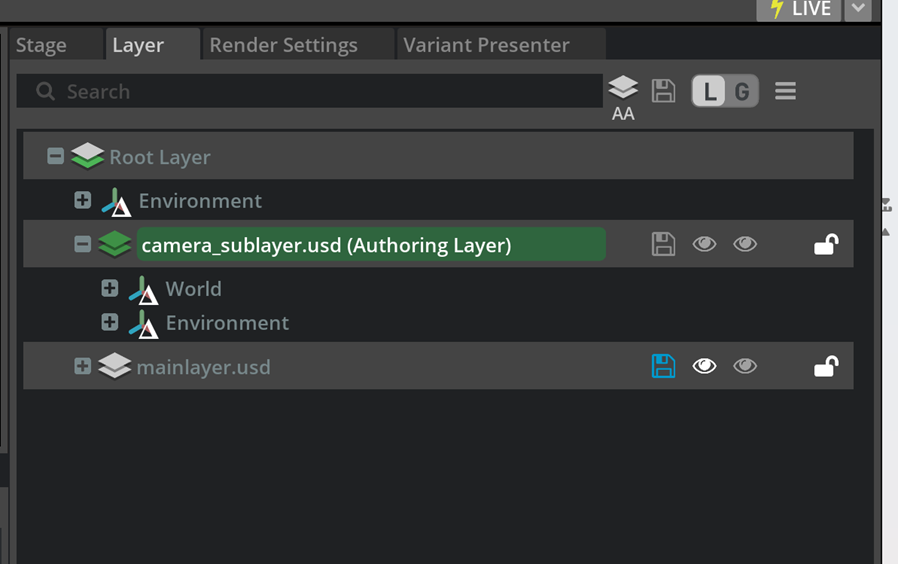Toggle the lock on mainlayer.usd

(x=825, y=367)
